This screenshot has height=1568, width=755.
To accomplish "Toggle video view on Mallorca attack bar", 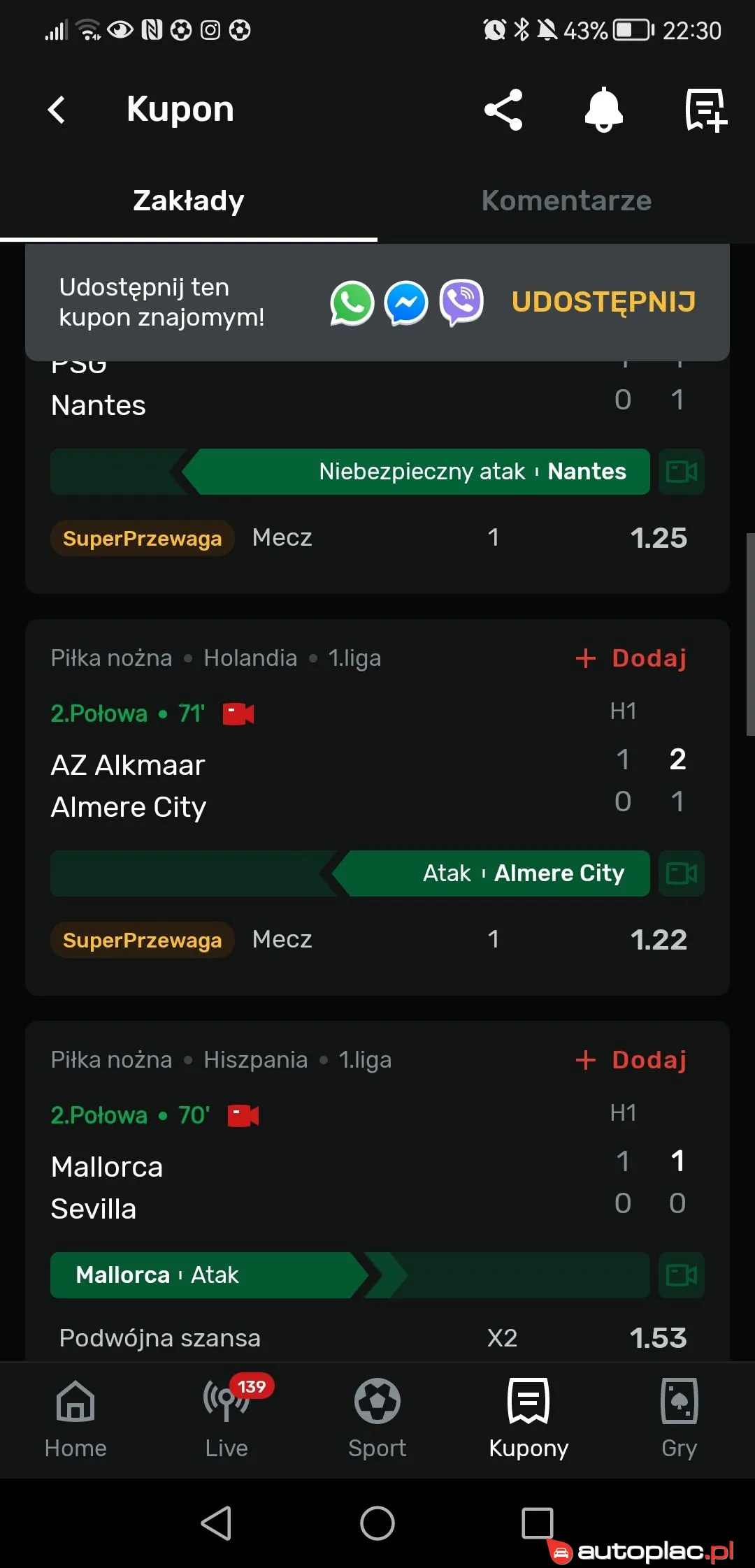I will pyautogui.click(x=682, y=1275).
